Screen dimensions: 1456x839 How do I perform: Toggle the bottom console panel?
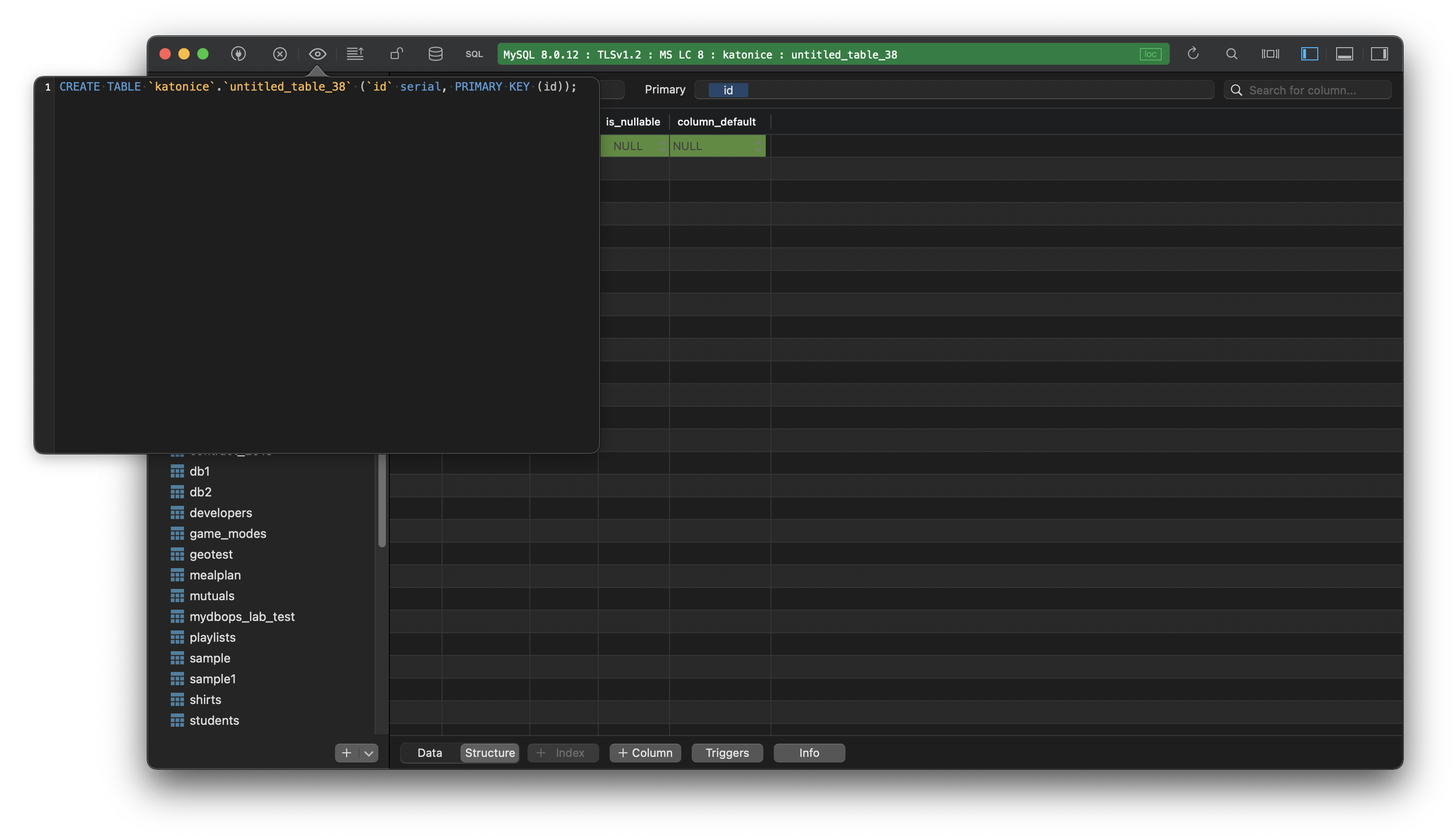click(1344, 54)
